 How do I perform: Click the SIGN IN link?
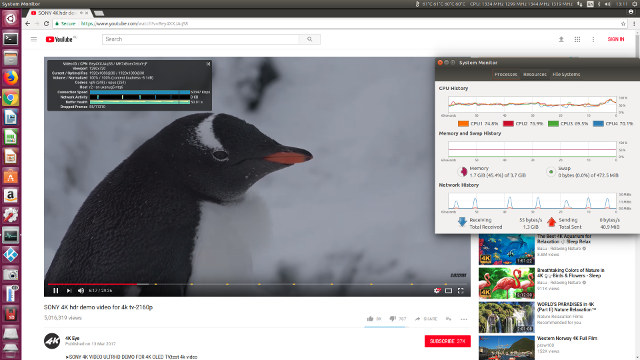tap(616, 39)
